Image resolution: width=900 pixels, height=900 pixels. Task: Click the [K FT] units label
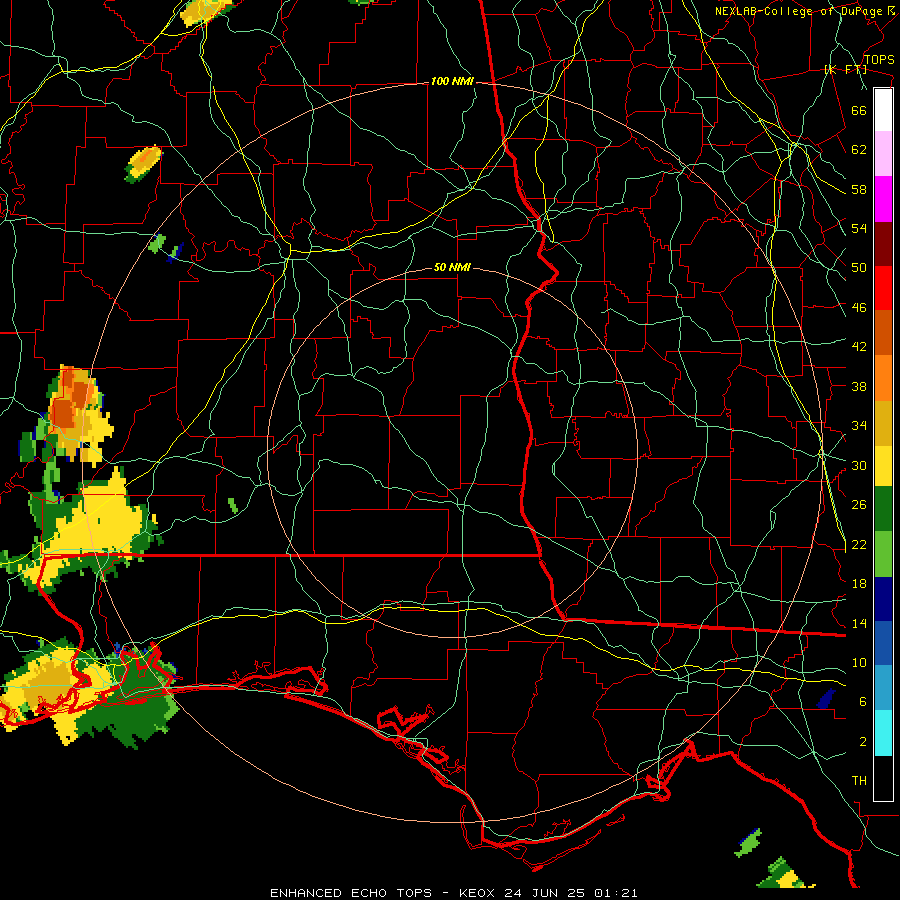coord(845,69)
